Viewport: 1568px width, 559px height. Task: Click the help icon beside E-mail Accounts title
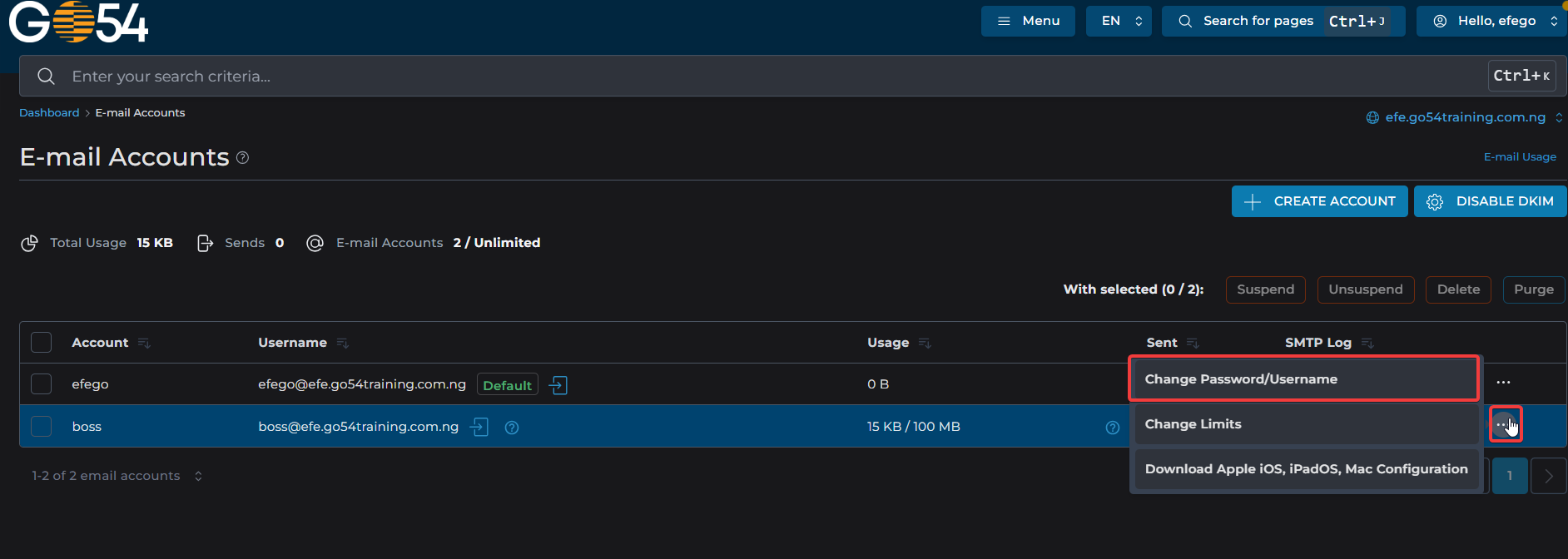point(242,157)
